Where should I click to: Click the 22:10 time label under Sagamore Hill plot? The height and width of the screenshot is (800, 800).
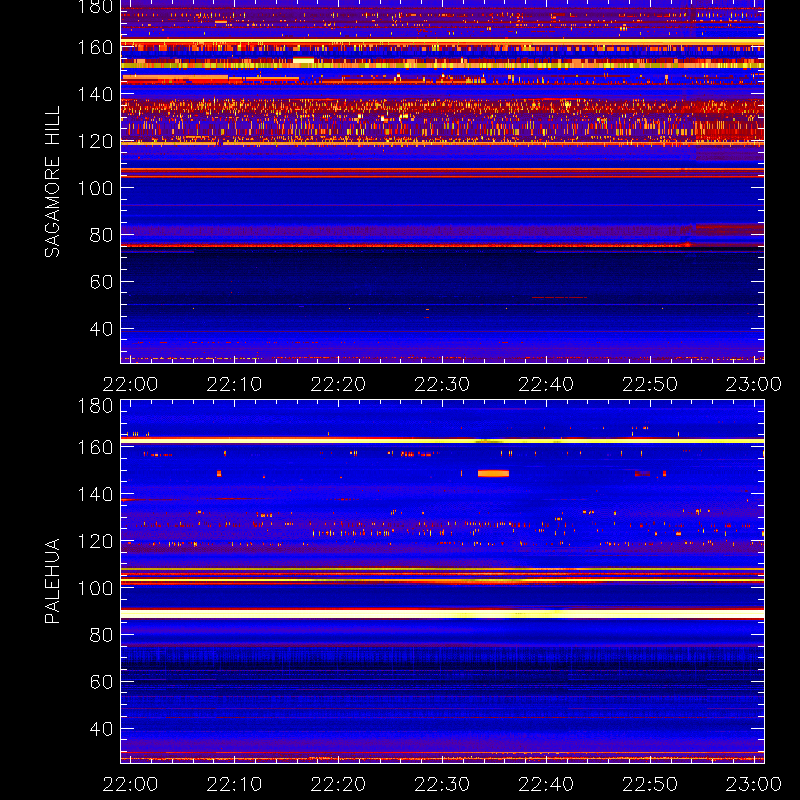point(234,384)
